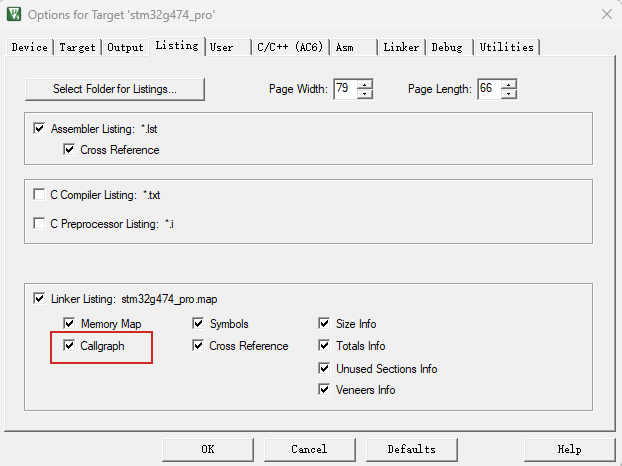This screenshot has height=466, width=622.
Task: Uncheck Assembler Listing checkbox
Action: click(39, 128)
